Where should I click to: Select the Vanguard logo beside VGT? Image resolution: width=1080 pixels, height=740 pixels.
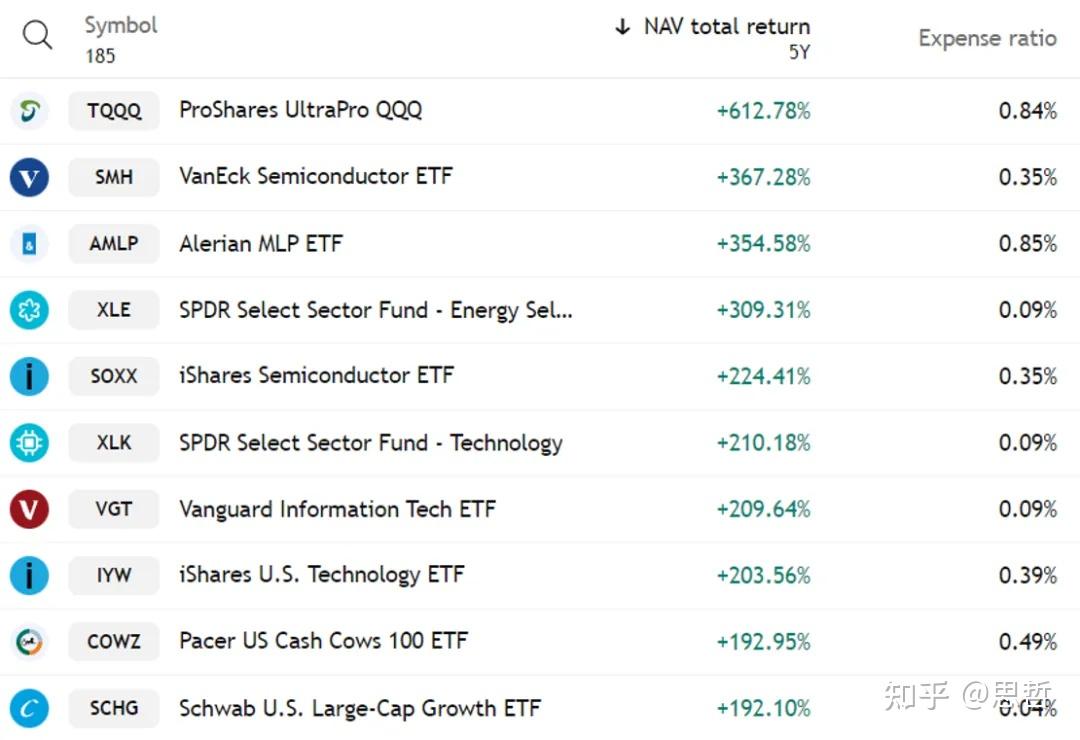29,509
